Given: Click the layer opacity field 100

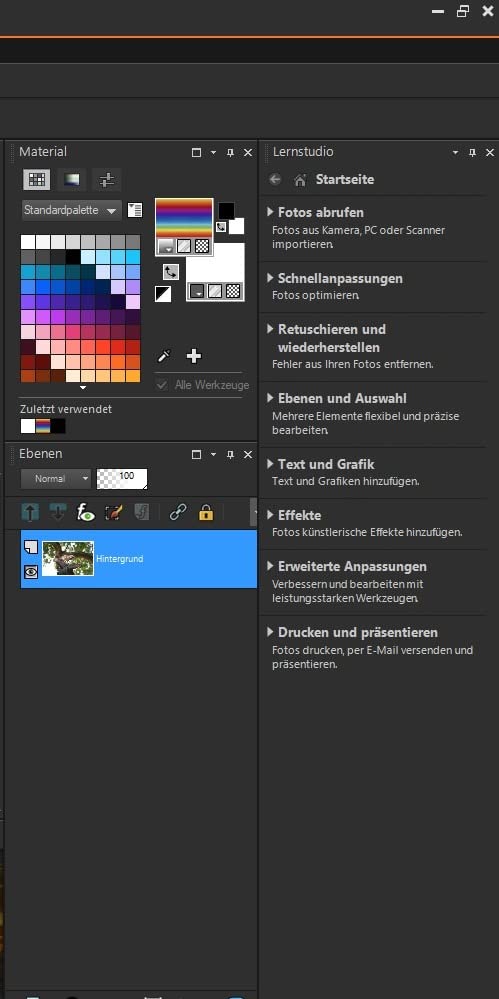Looking at the screenshot, I should [122, 478].
